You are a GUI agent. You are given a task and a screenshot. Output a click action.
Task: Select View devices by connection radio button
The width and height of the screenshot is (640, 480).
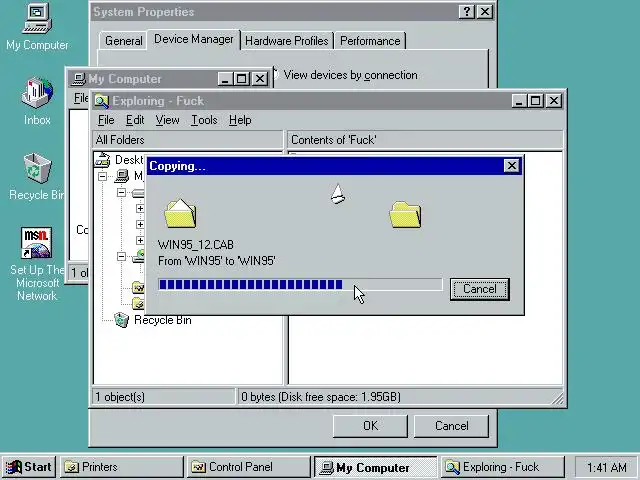pos(347,75)
